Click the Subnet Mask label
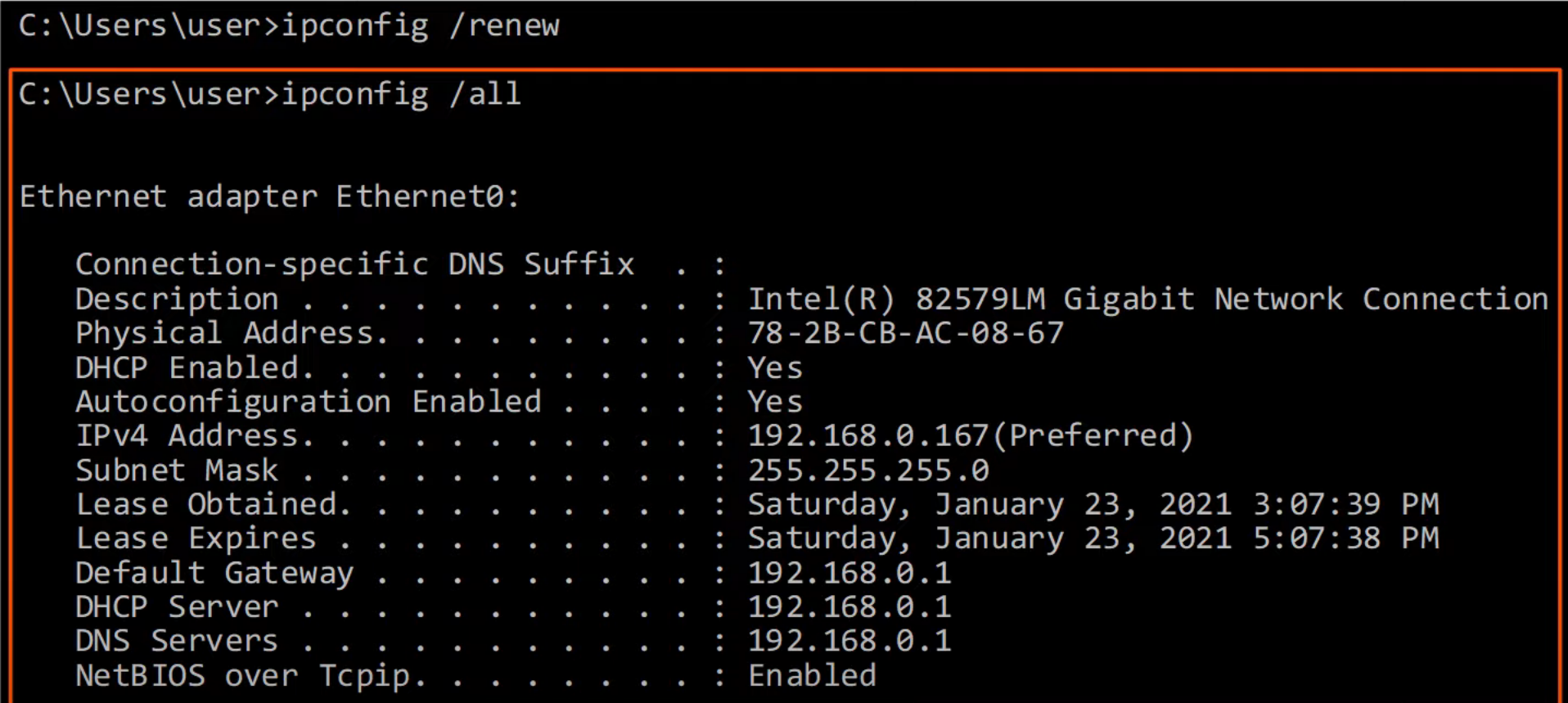Screen dimensions: 1568x703 [177, 471]
